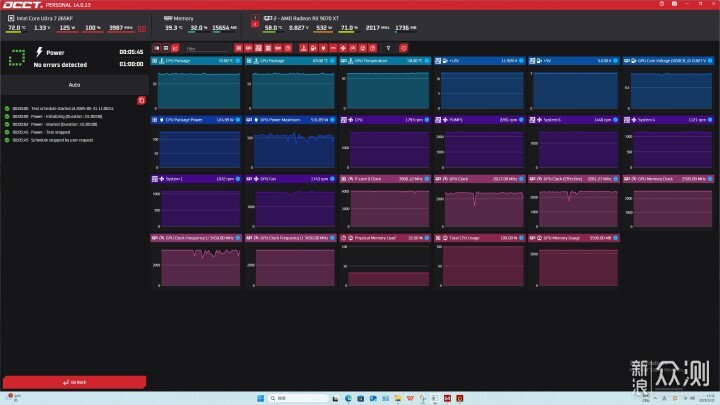The height and width of the screenshot is (405, 720).
Task: Switch to the table view icon
Action: tap(166, 48)
